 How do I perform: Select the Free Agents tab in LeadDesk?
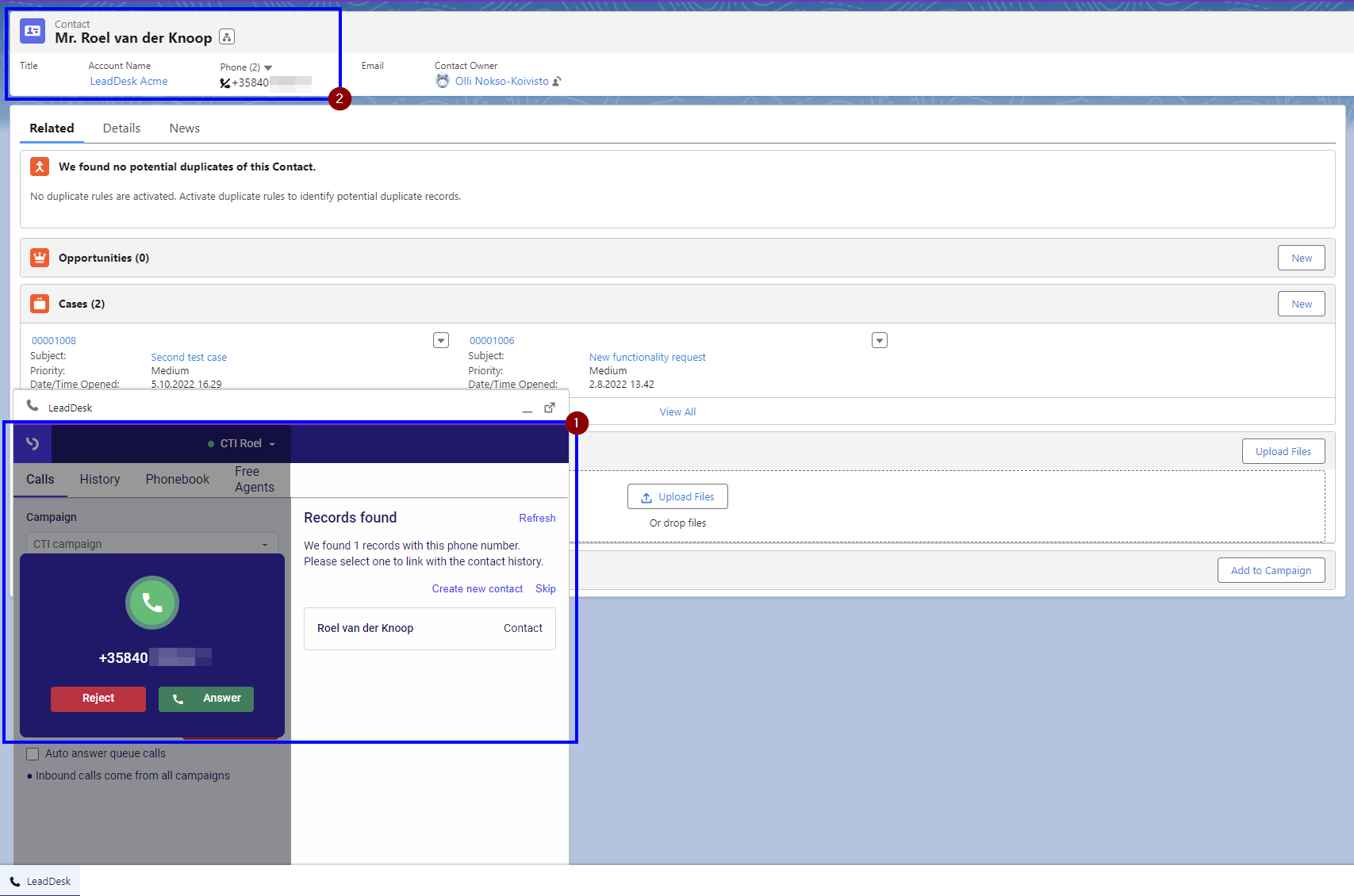coord(255,479)
